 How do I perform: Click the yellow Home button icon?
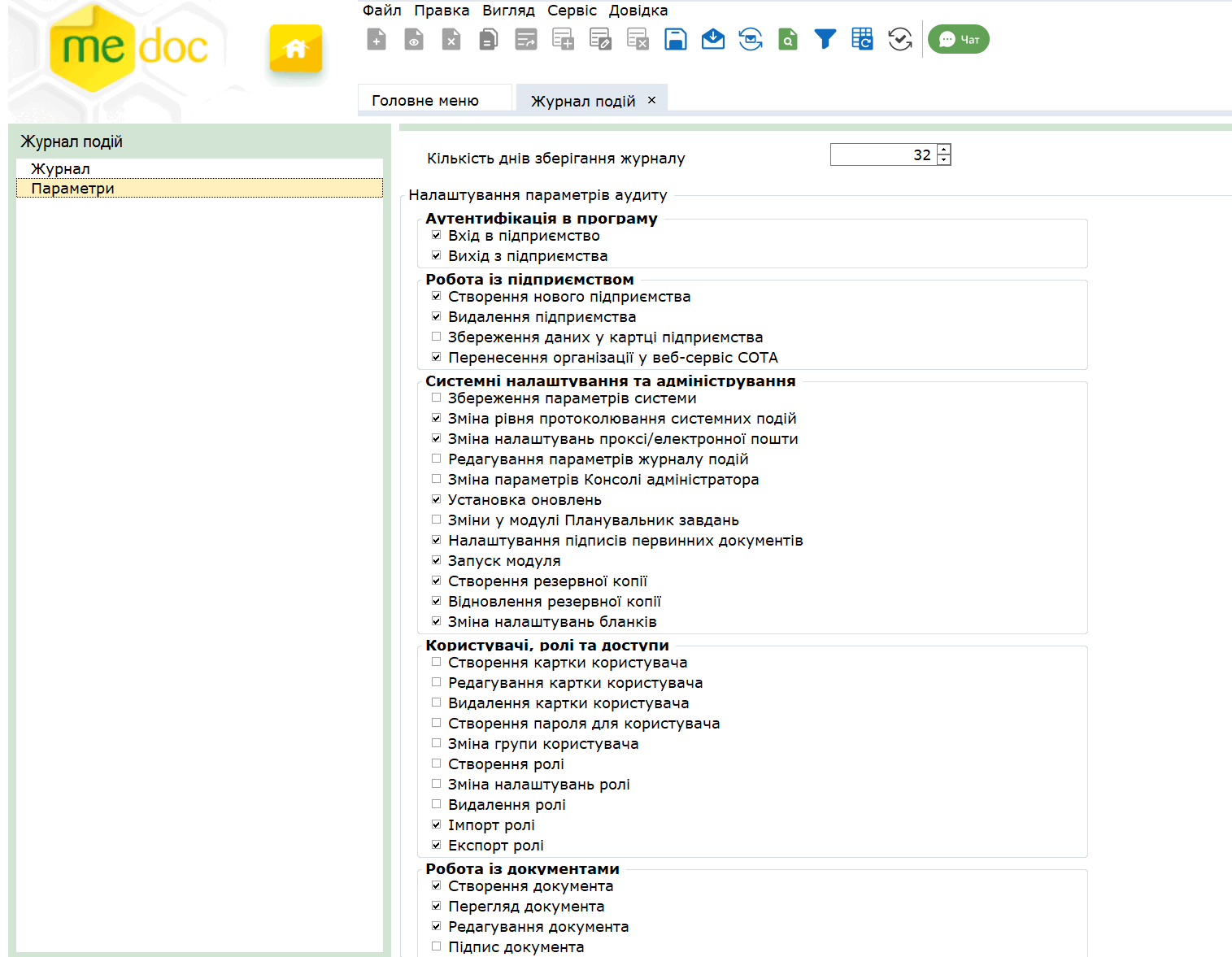coord(295,49)
